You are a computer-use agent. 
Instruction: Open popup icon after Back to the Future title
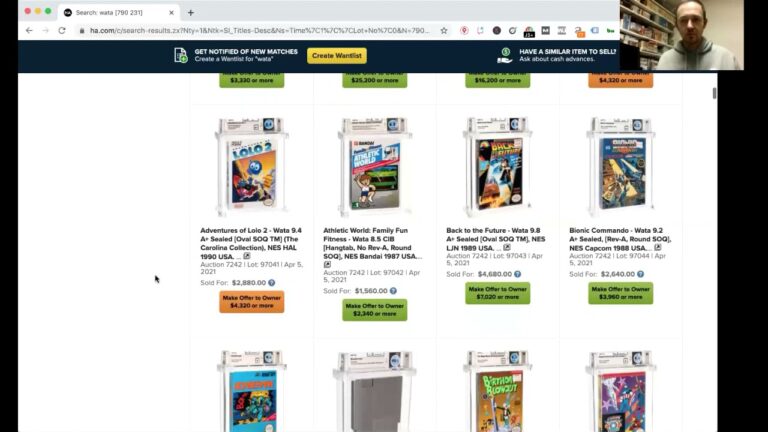pyautogui.click(x=507, y=248)
